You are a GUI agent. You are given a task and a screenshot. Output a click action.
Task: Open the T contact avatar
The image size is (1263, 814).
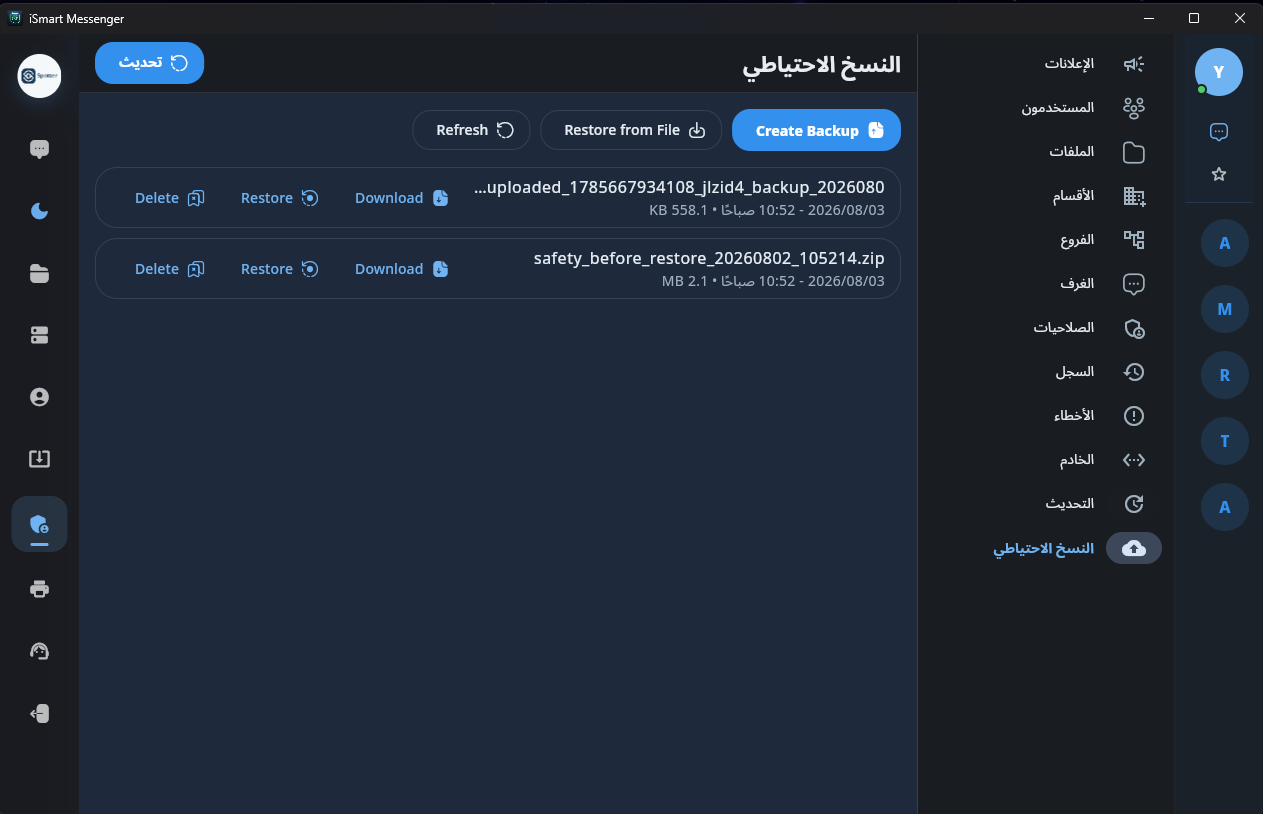(x=1224, y=441)
